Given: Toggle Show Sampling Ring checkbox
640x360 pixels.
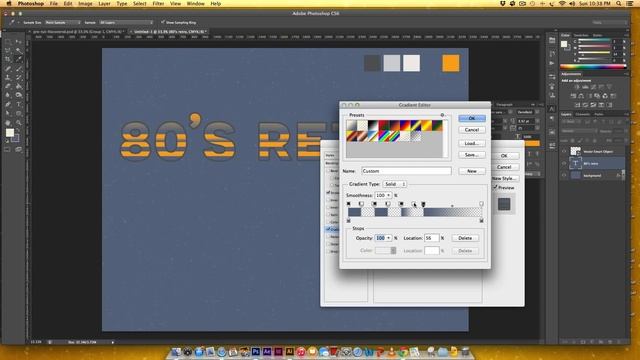Looking at the screenshot, I should [x=163, y=22].
